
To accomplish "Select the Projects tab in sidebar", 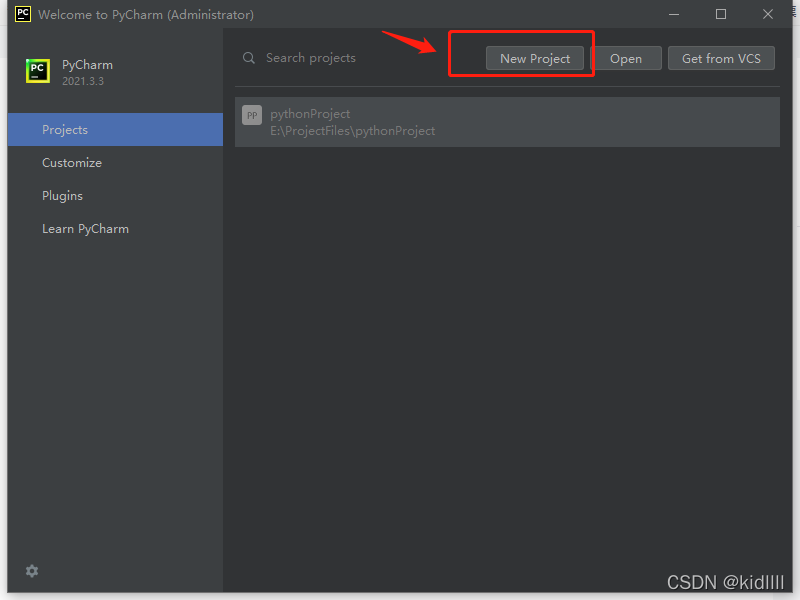I will (115, 130).
